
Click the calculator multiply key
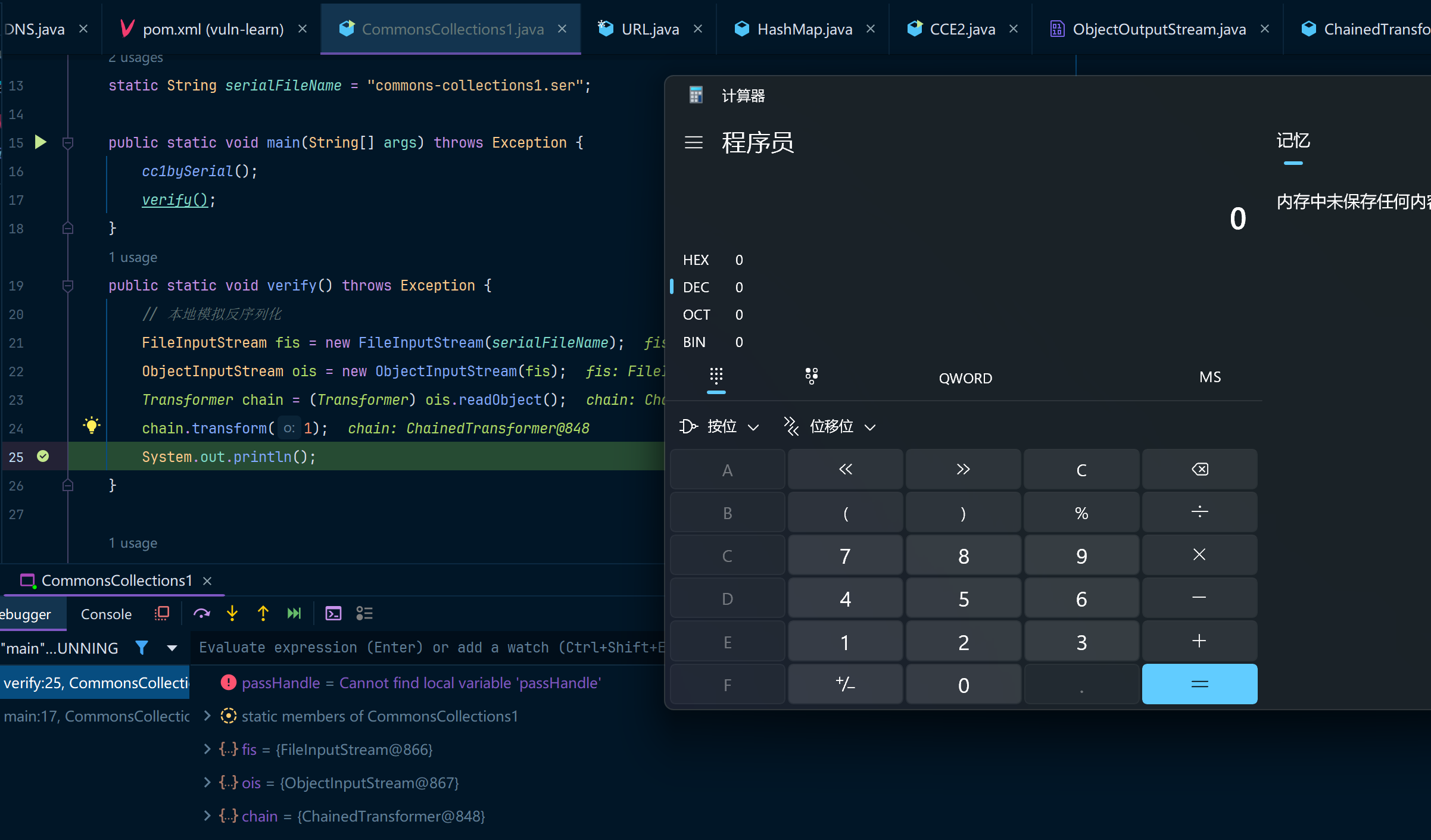click(1199, 555)
